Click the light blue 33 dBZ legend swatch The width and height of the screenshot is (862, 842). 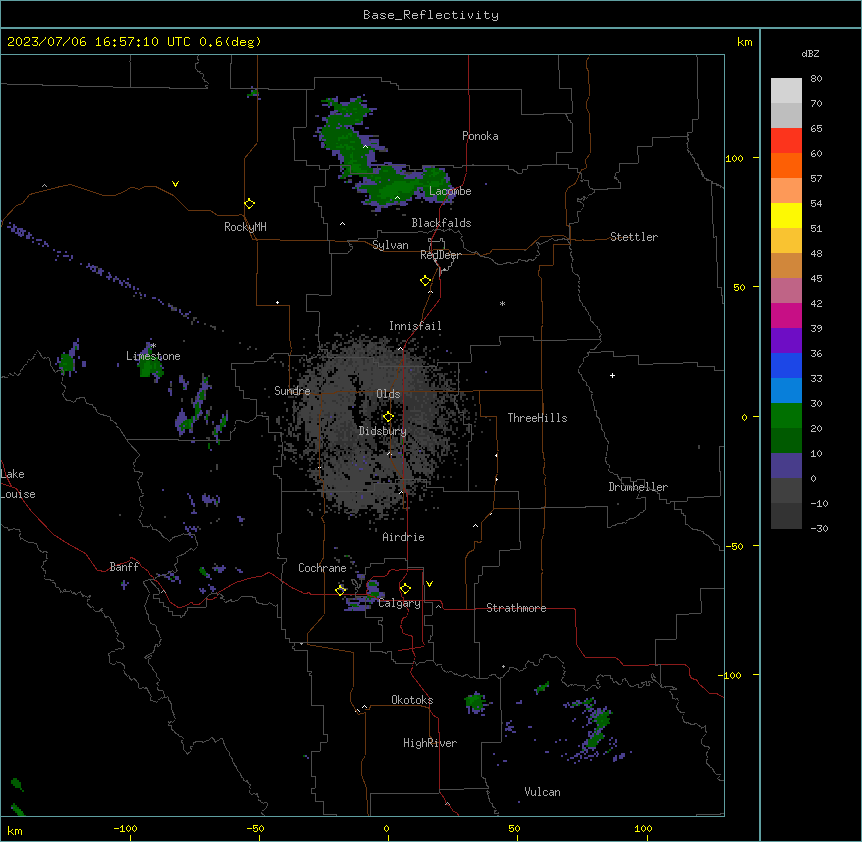point(786,390)
